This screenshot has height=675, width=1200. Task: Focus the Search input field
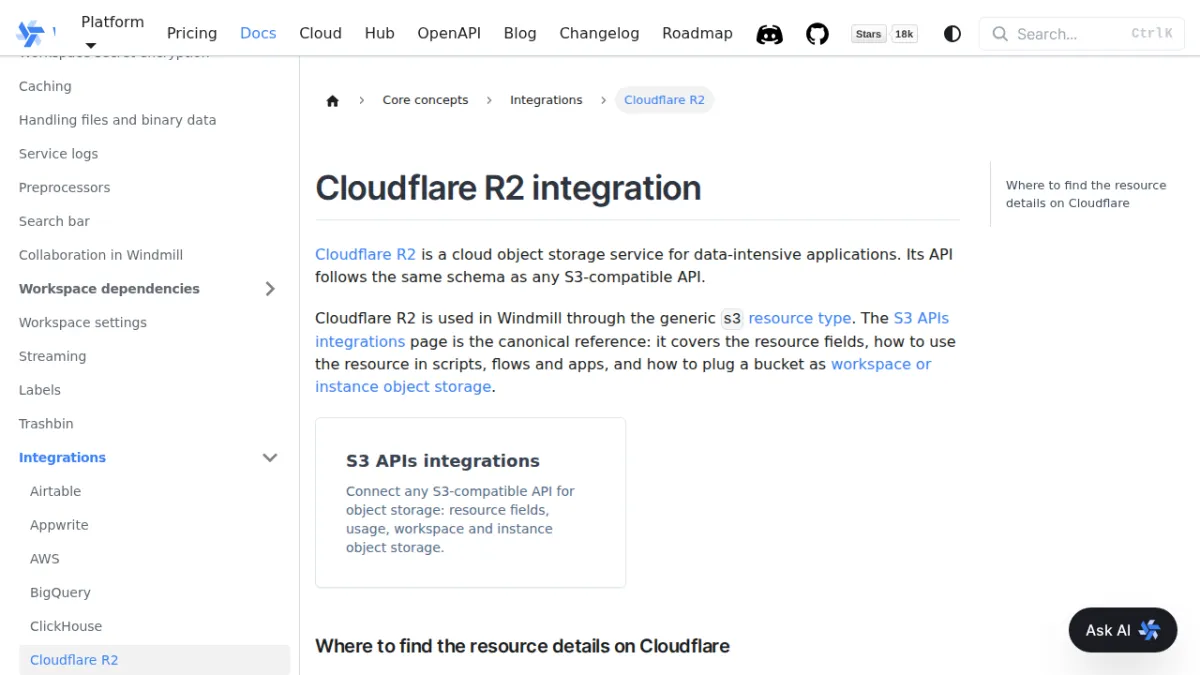point(1082,34)
